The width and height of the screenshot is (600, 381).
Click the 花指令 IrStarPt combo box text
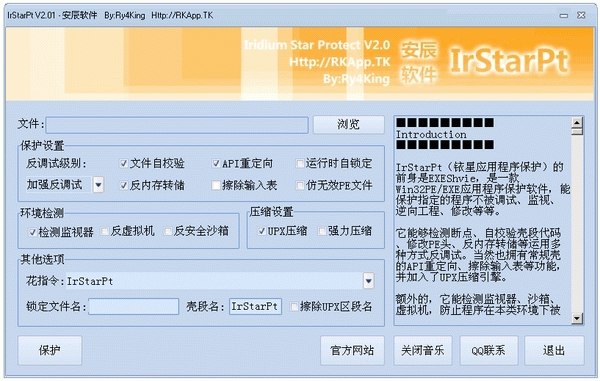click(90, 282)
